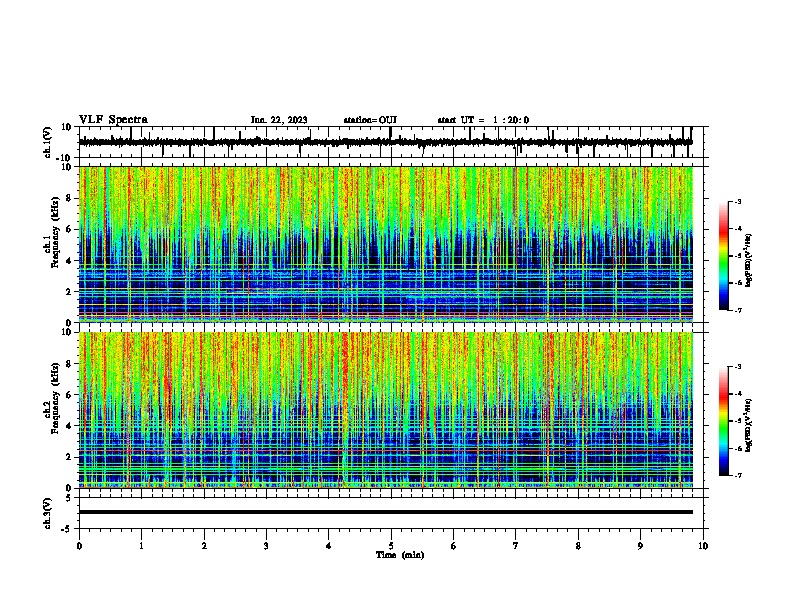Select the 'start UT = 1:20:0' text
Screen dimensions: 792x612
pos(483,120)
